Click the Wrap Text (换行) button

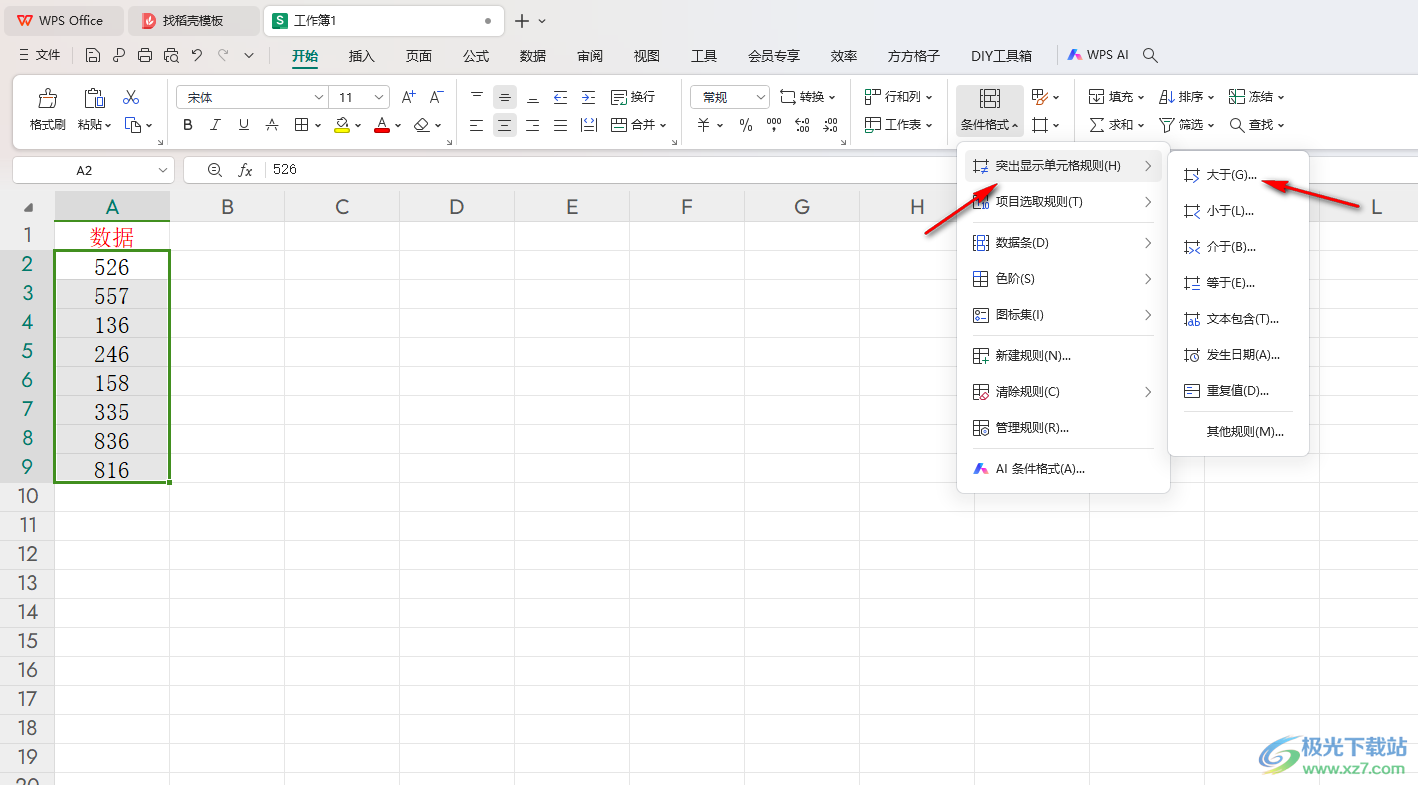click(633, 97)
